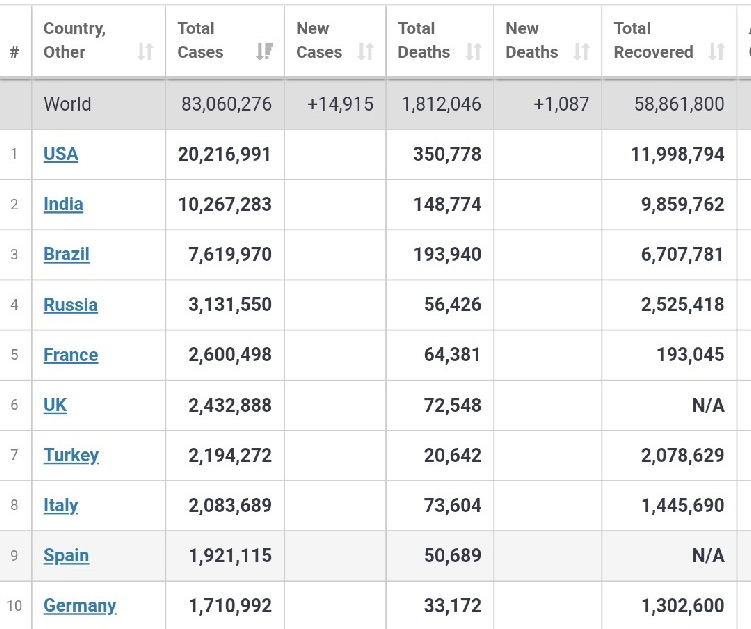
Task: Click World new deaths value +1,087
Action: pyautogui.click(x=561, y=104)
